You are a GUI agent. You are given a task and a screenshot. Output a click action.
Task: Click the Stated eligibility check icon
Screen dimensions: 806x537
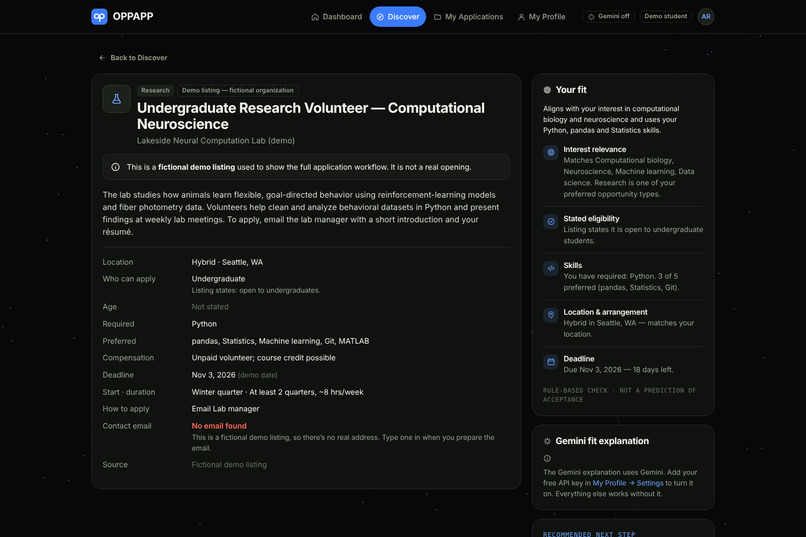551,221
